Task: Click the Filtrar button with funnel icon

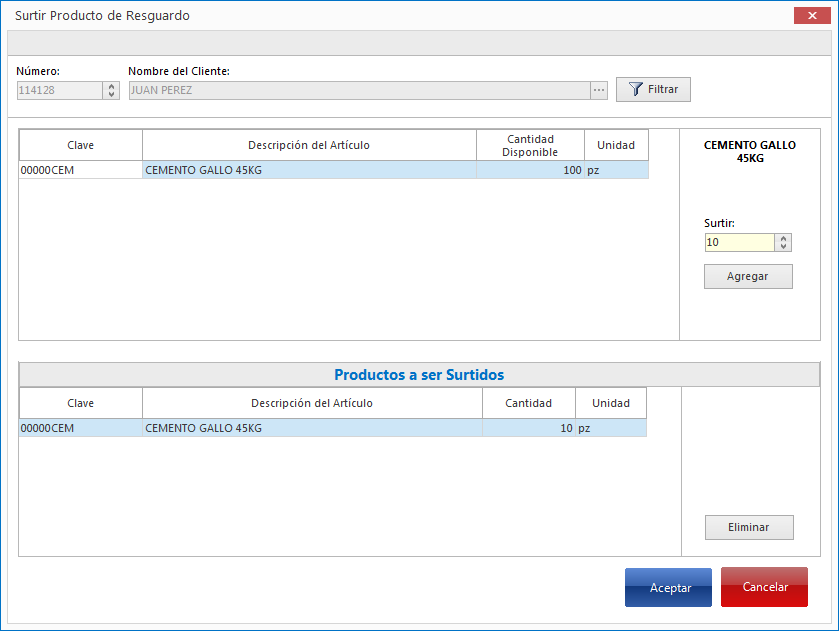Action: click(x=653, y=89)
